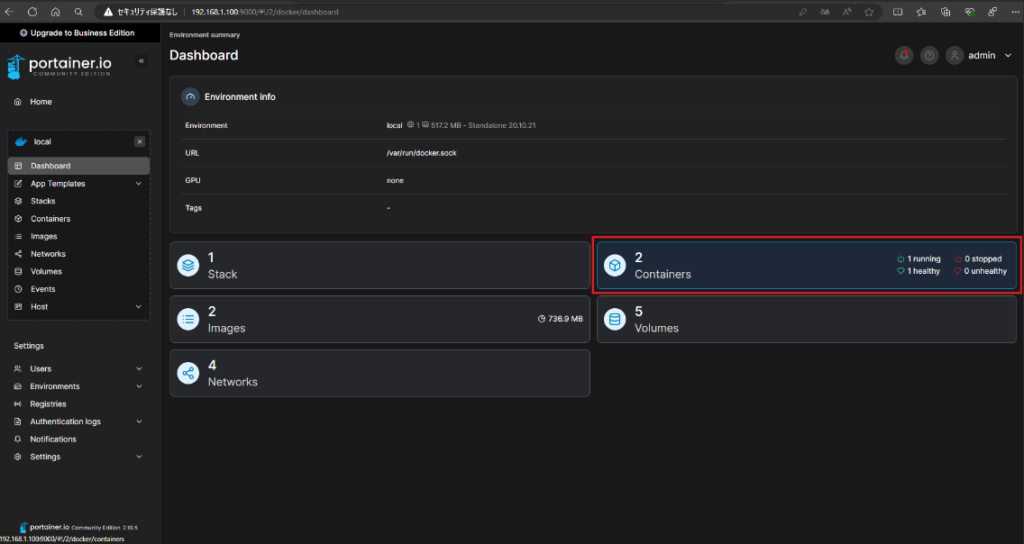Go to browser home icon
Viewport: 1024px width, 544px height.
(x=56, y=12)
